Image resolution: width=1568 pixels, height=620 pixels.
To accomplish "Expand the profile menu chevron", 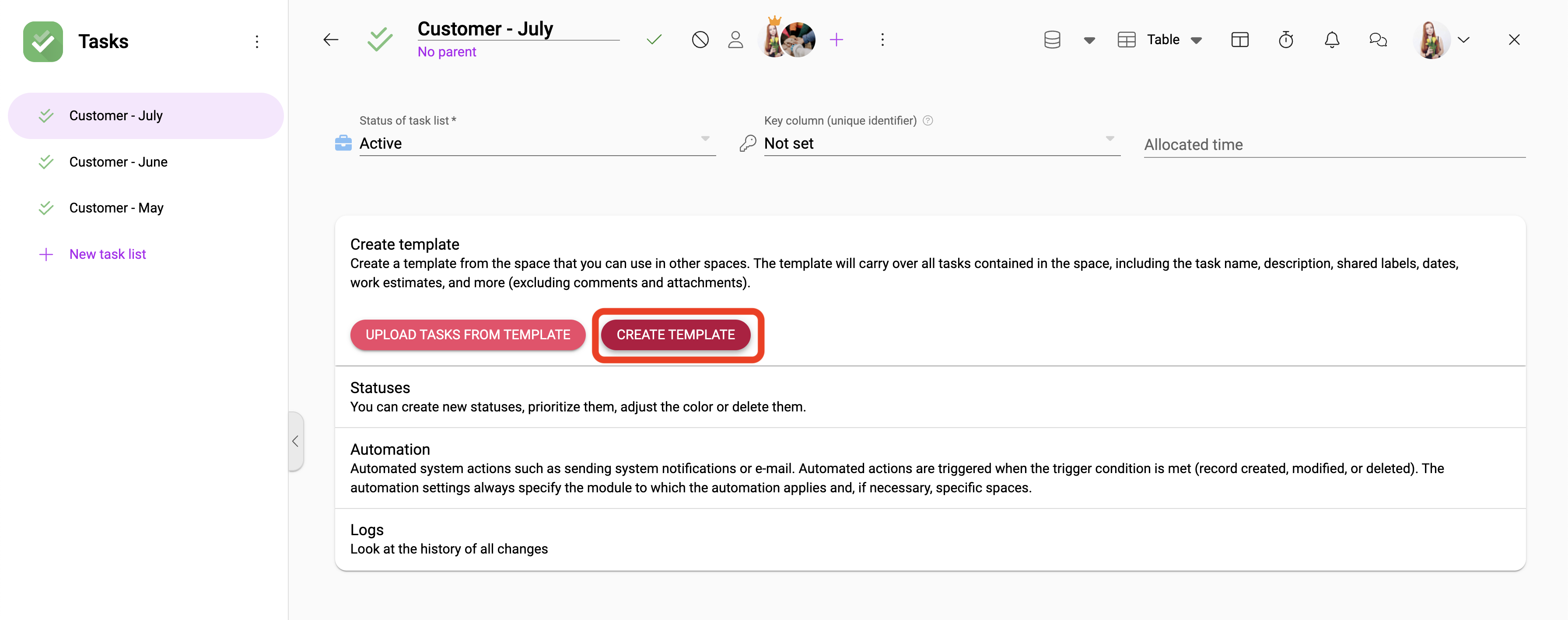I will (1463, 40).
